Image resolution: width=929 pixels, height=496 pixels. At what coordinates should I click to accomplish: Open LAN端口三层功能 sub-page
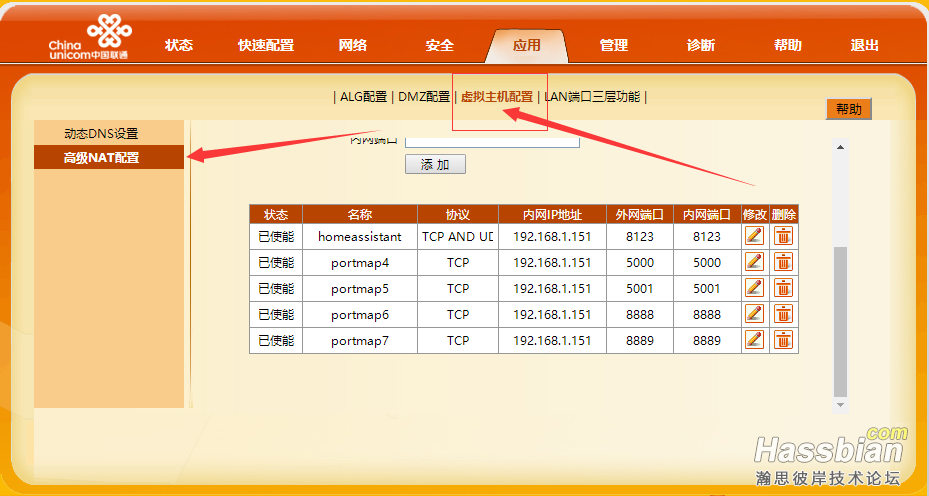click(x=592, y=97)
